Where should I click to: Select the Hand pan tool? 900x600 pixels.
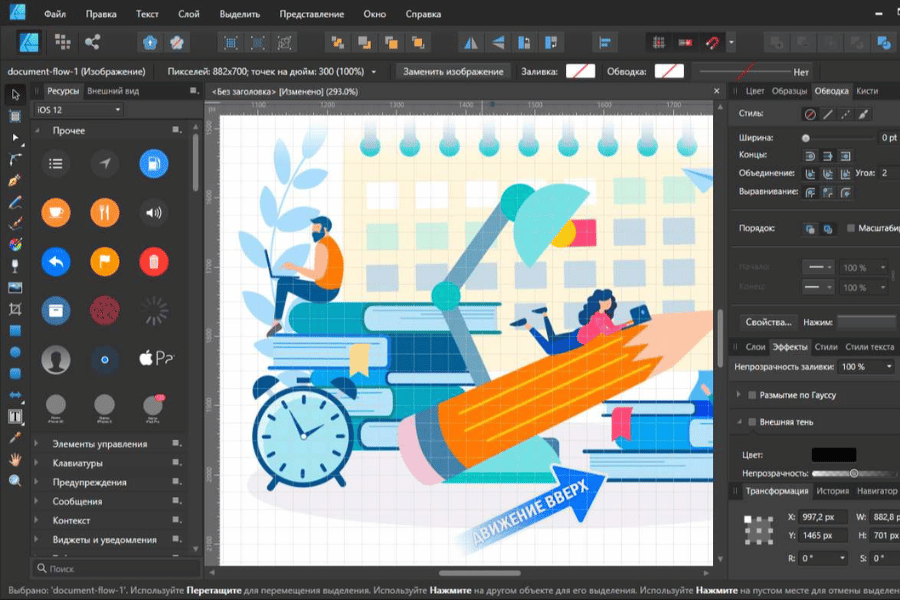click(15, 459)
